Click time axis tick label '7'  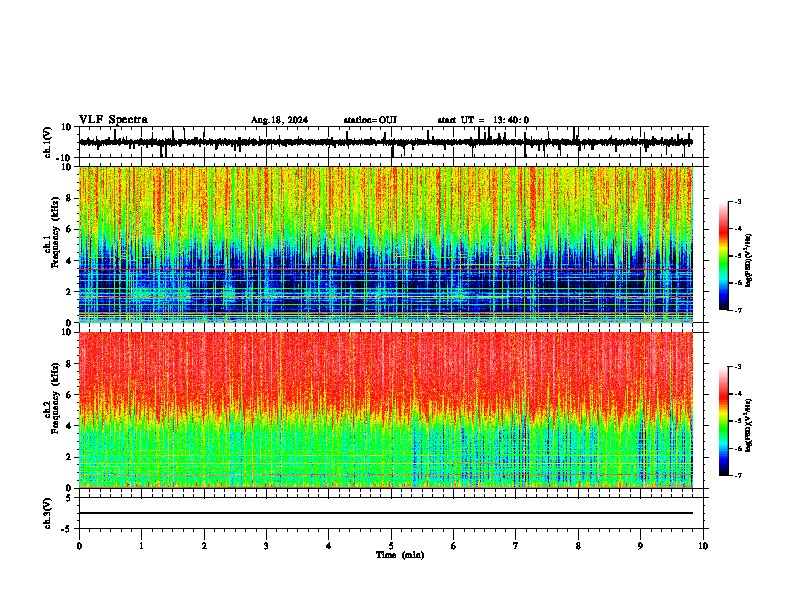point(516,546)
